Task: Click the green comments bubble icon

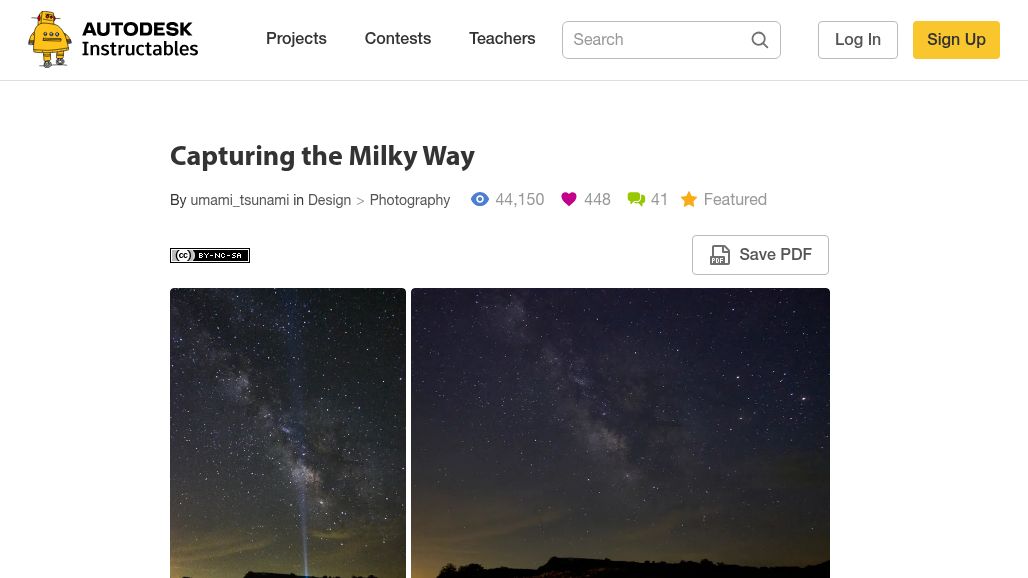Action: tap(636, 199)
